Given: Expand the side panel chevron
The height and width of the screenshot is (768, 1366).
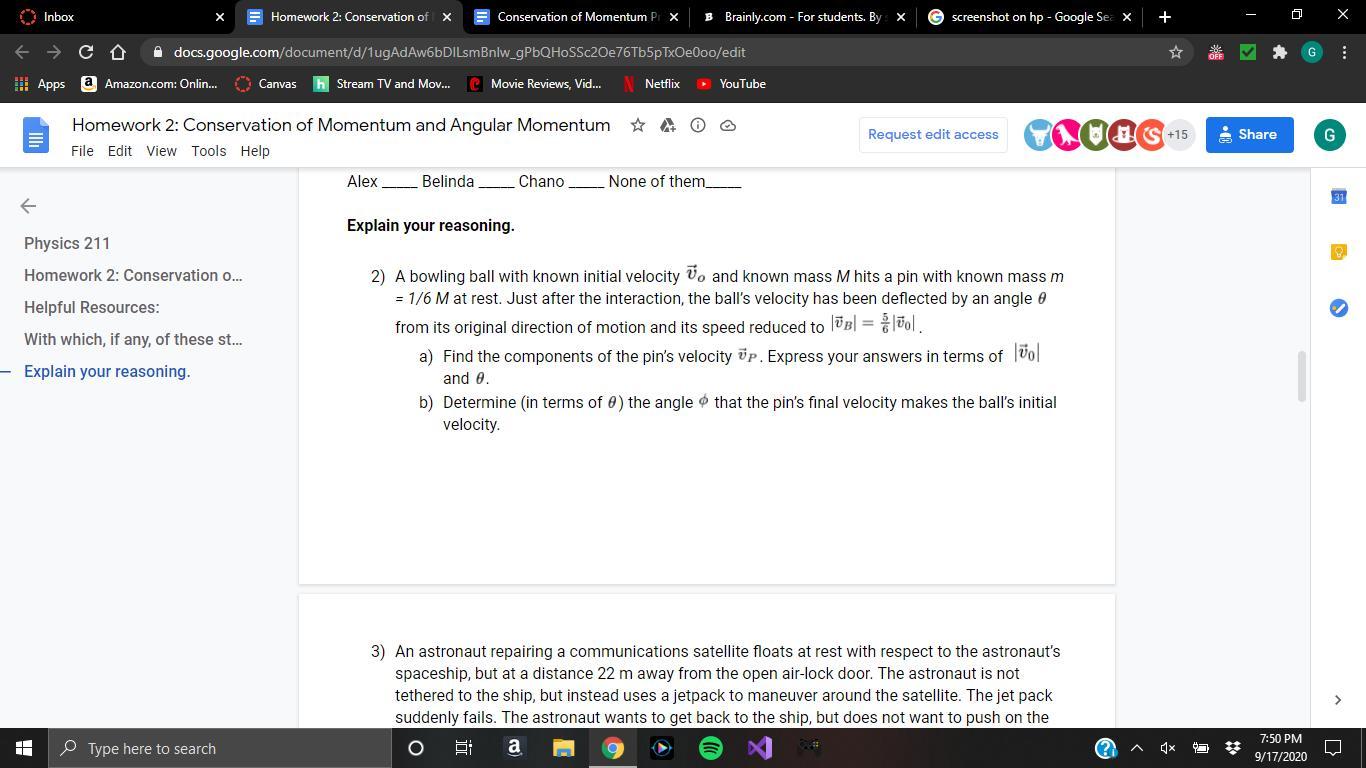Looking at the screenshot, I should click(x=1338, y=700).
